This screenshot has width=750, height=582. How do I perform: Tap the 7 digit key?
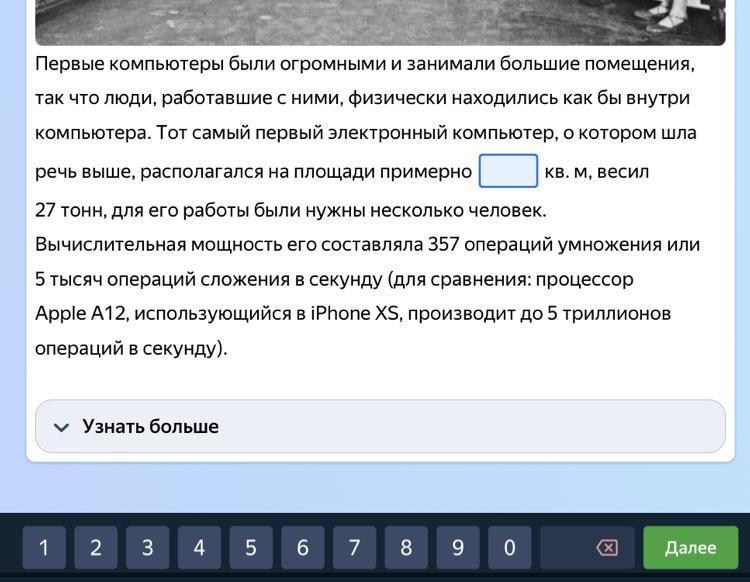[x=354, y=547]
